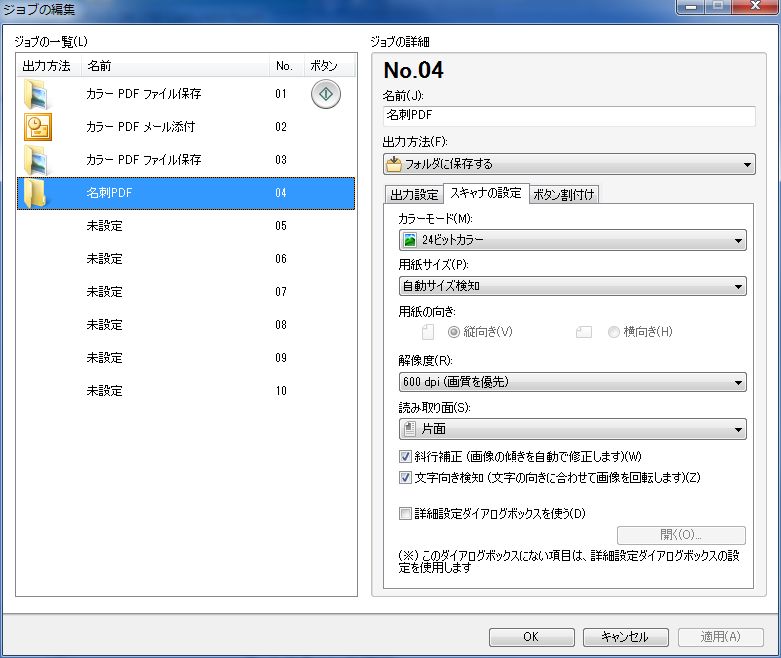This screenshot has height=658, width=781.
Task: Select 横向き(H) radio button
Action: point(614,332)
